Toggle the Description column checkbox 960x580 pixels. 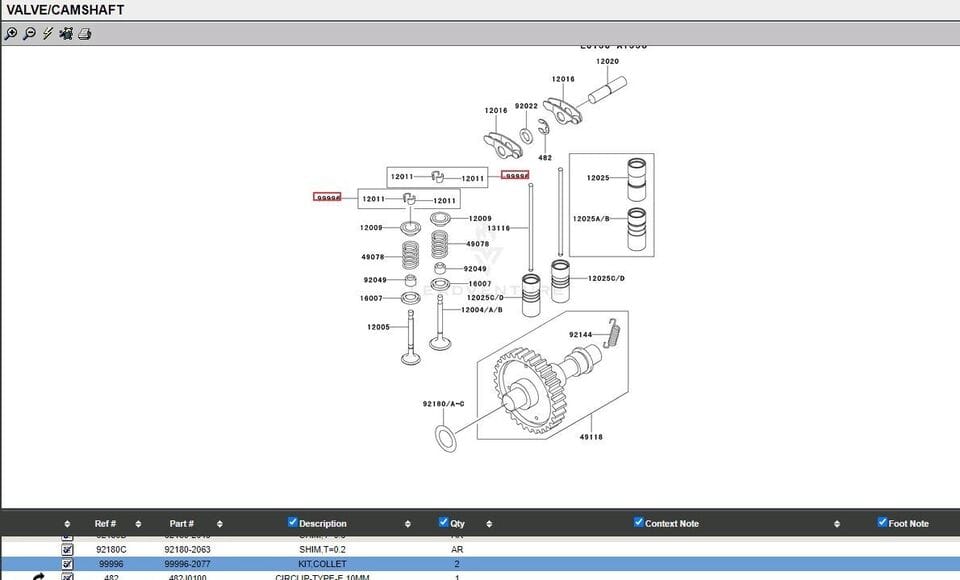click(293, 522)
